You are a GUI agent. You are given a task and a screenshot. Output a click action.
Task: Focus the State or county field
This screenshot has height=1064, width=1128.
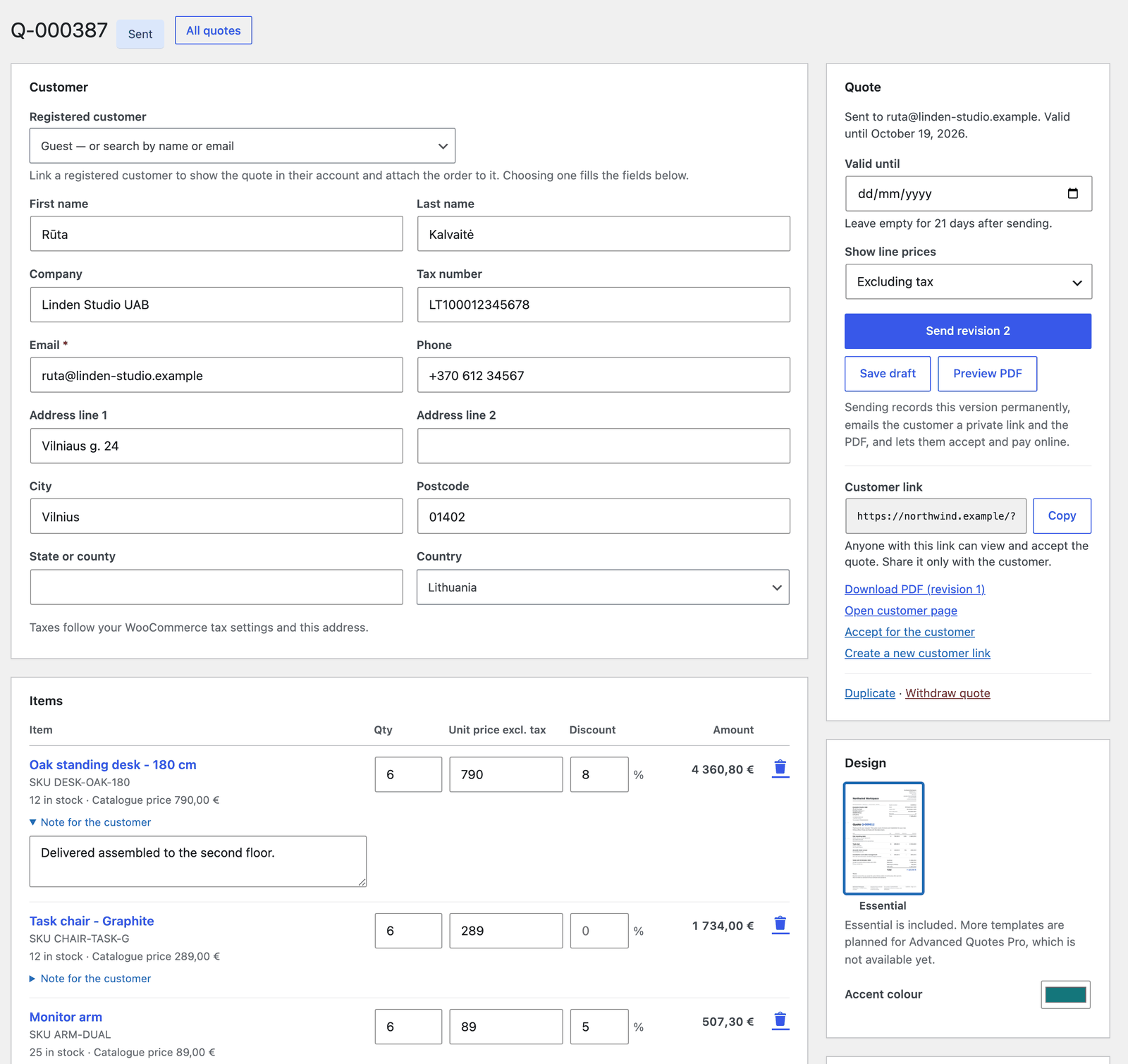[216, 587]
